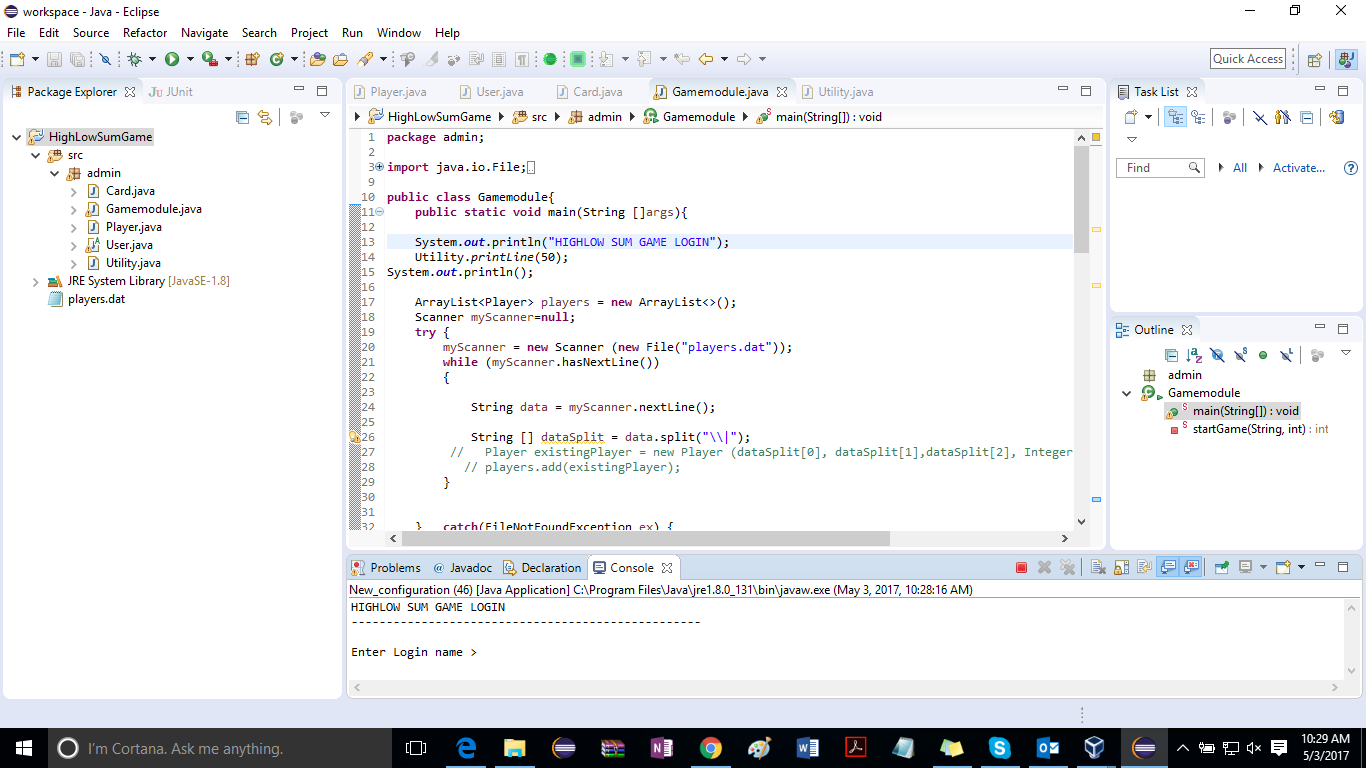Image resolution: width=1366 pixels, height=768 pixels.
Task: Pin the Console view
Action: [1221, 567]
